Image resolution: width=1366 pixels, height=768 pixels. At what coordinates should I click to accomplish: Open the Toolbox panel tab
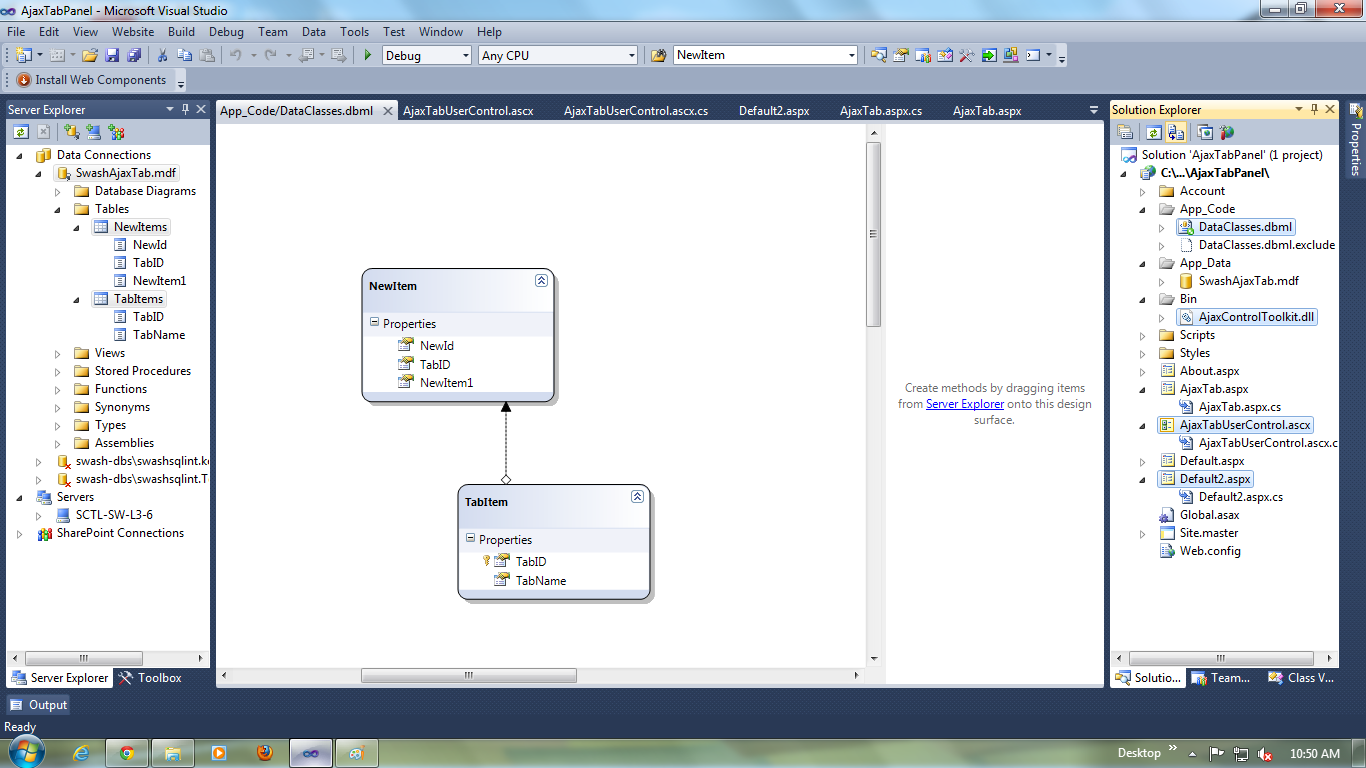click(150, 678)
